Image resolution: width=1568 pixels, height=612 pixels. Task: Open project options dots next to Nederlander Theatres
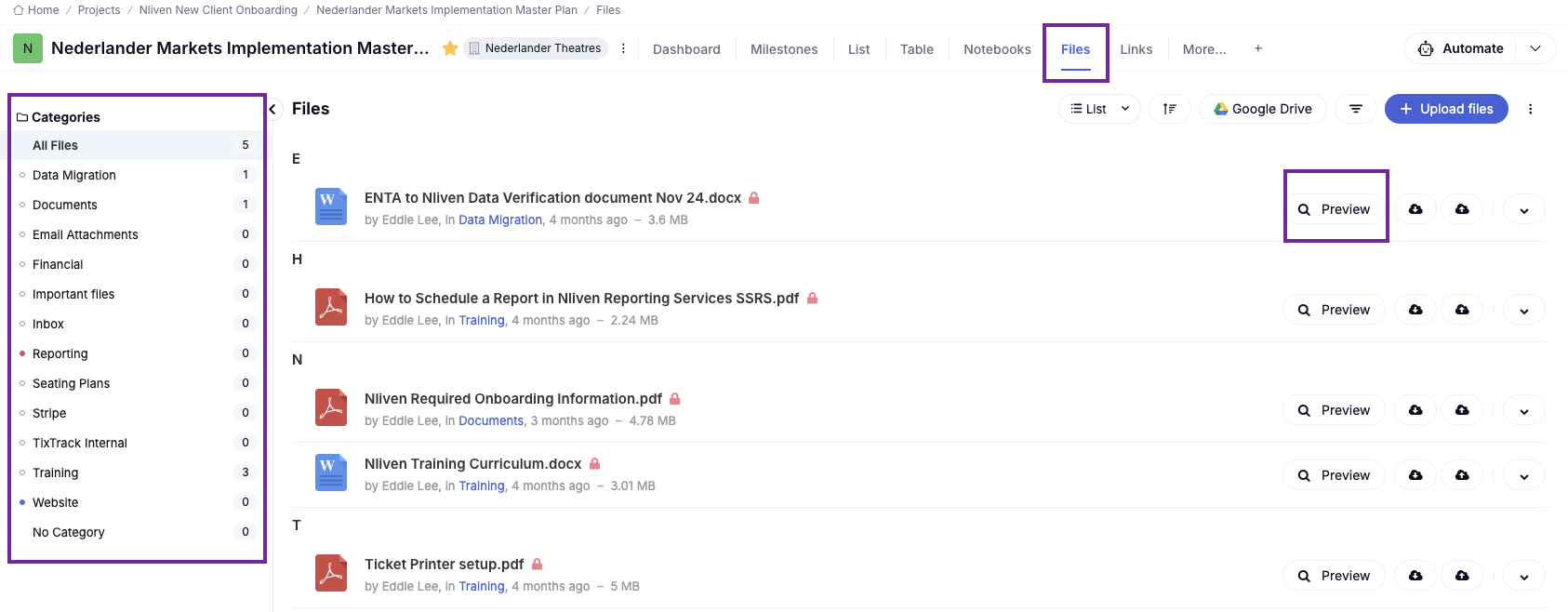click(x=623, y=48)
